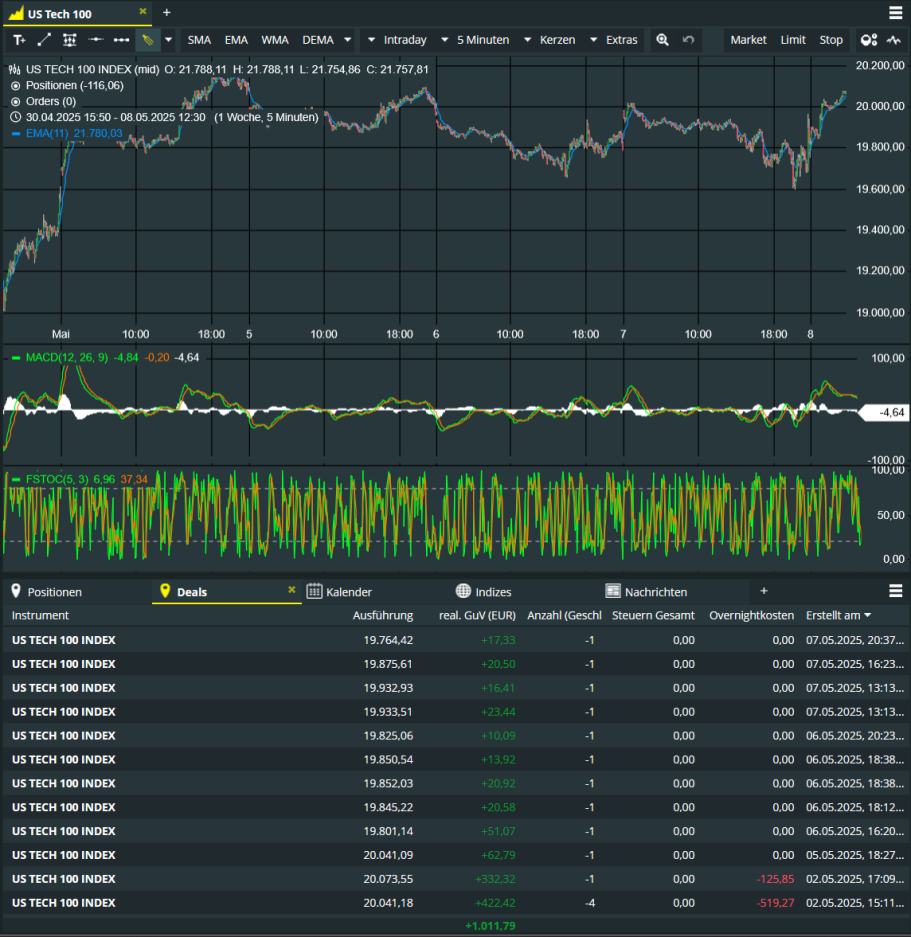Viewport: 911px width, 937px height.
Task: Close the Deals tab
Action: coord(292,590)
